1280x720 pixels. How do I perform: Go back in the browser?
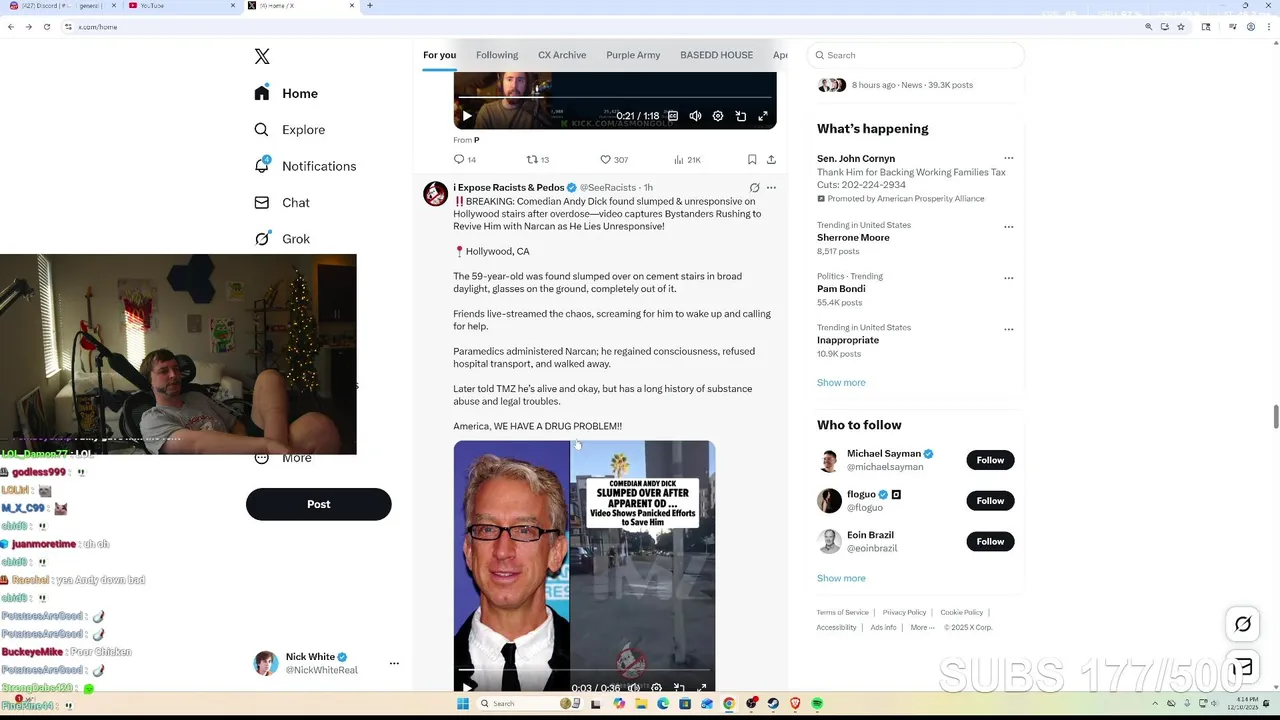(x=11, y=27)
